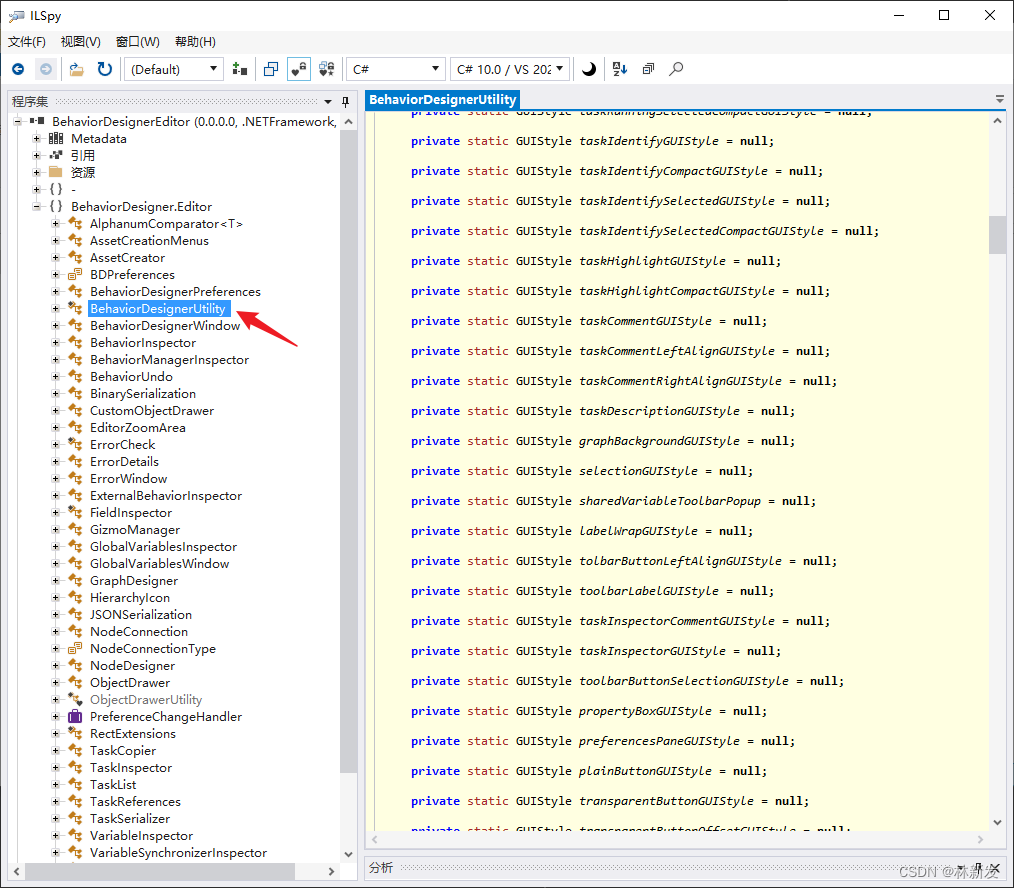Toggle show private and internal types
This screenshot has width=1014, height=888.
coord(299,69)
